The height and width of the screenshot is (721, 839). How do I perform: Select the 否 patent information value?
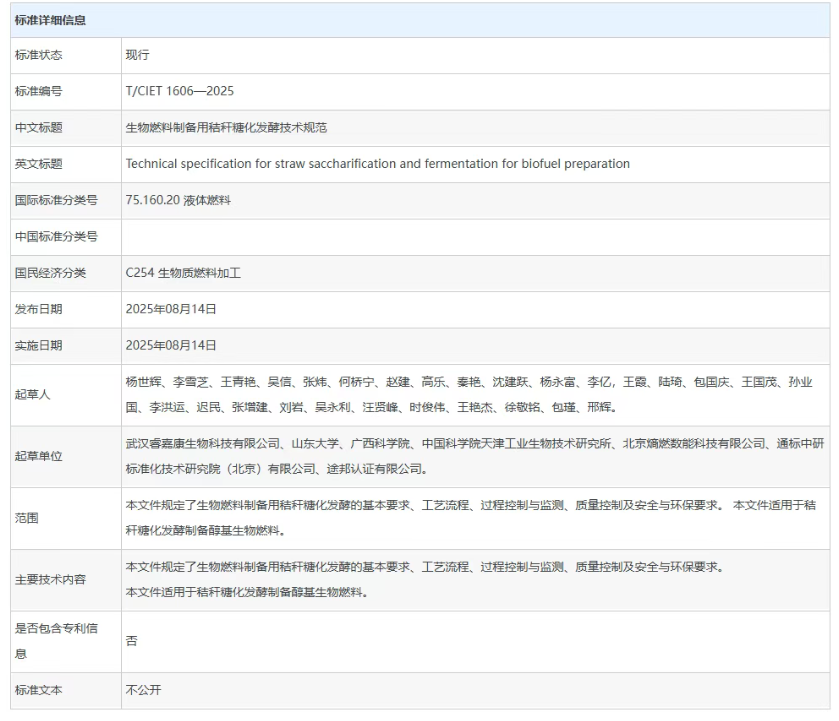click(x=131, y=641)
